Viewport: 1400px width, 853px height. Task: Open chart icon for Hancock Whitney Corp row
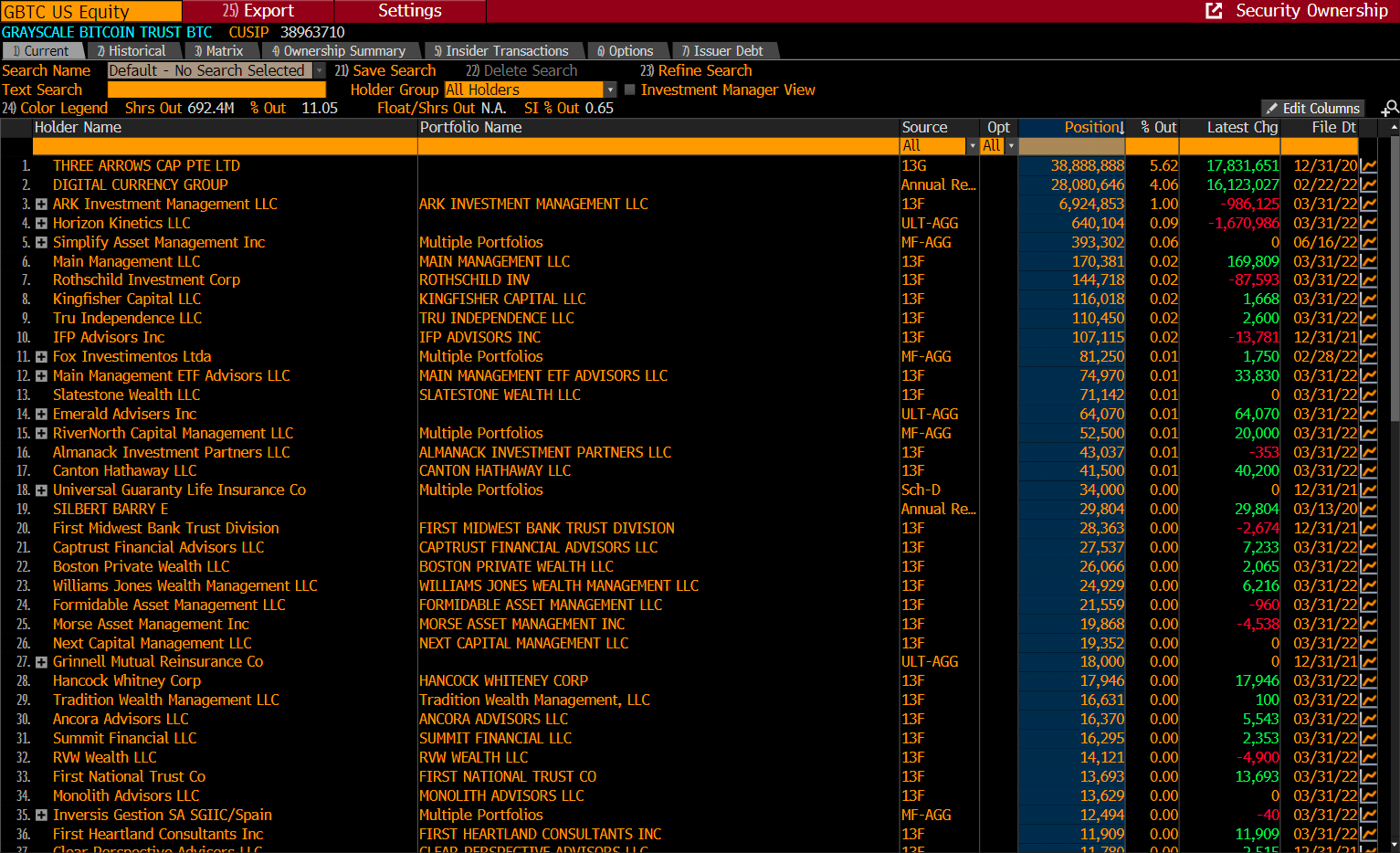coord(1368,681)
